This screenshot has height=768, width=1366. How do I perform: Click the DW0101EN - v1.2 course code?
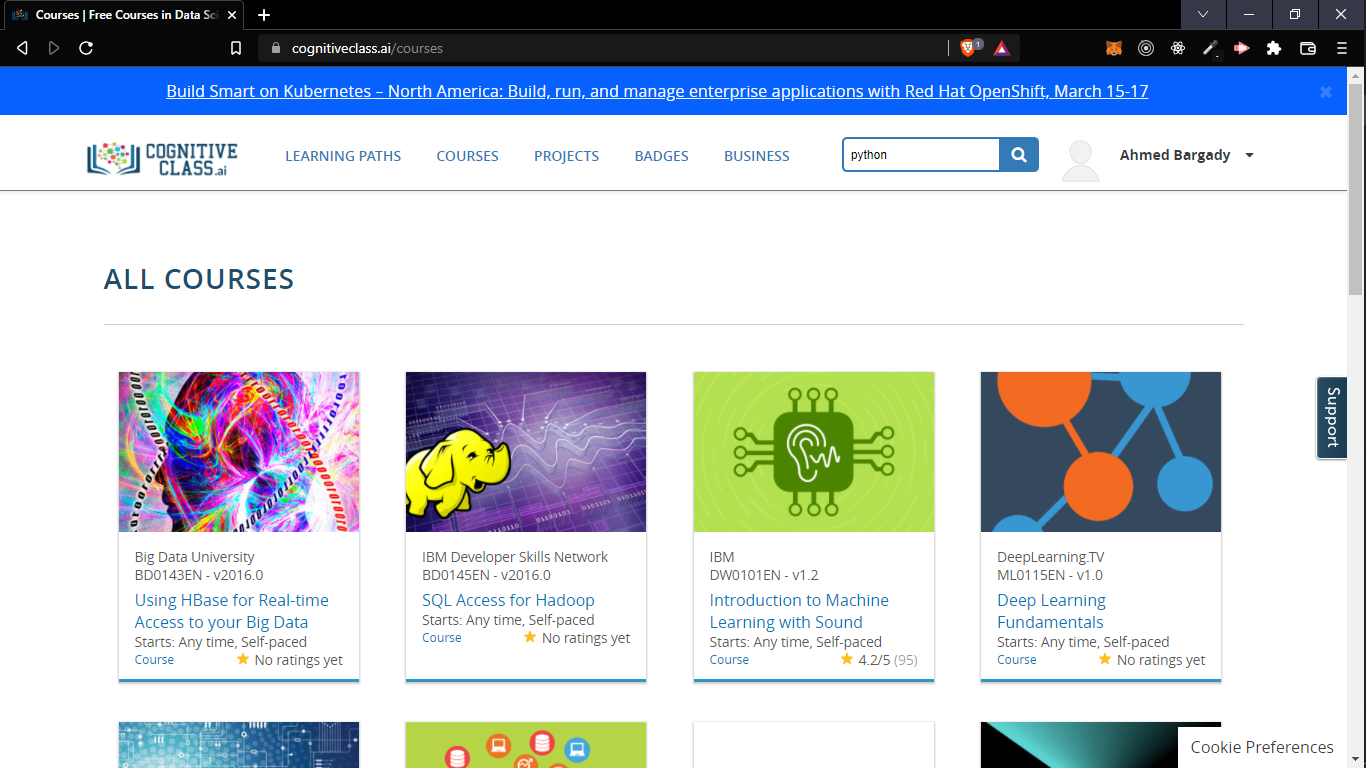764,575
